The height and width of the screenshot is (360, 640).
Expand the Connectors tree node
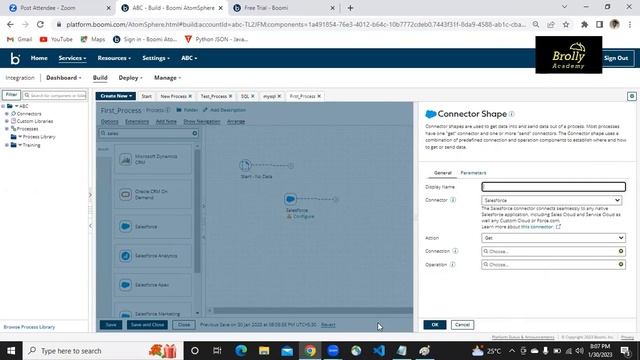(7, 114)
